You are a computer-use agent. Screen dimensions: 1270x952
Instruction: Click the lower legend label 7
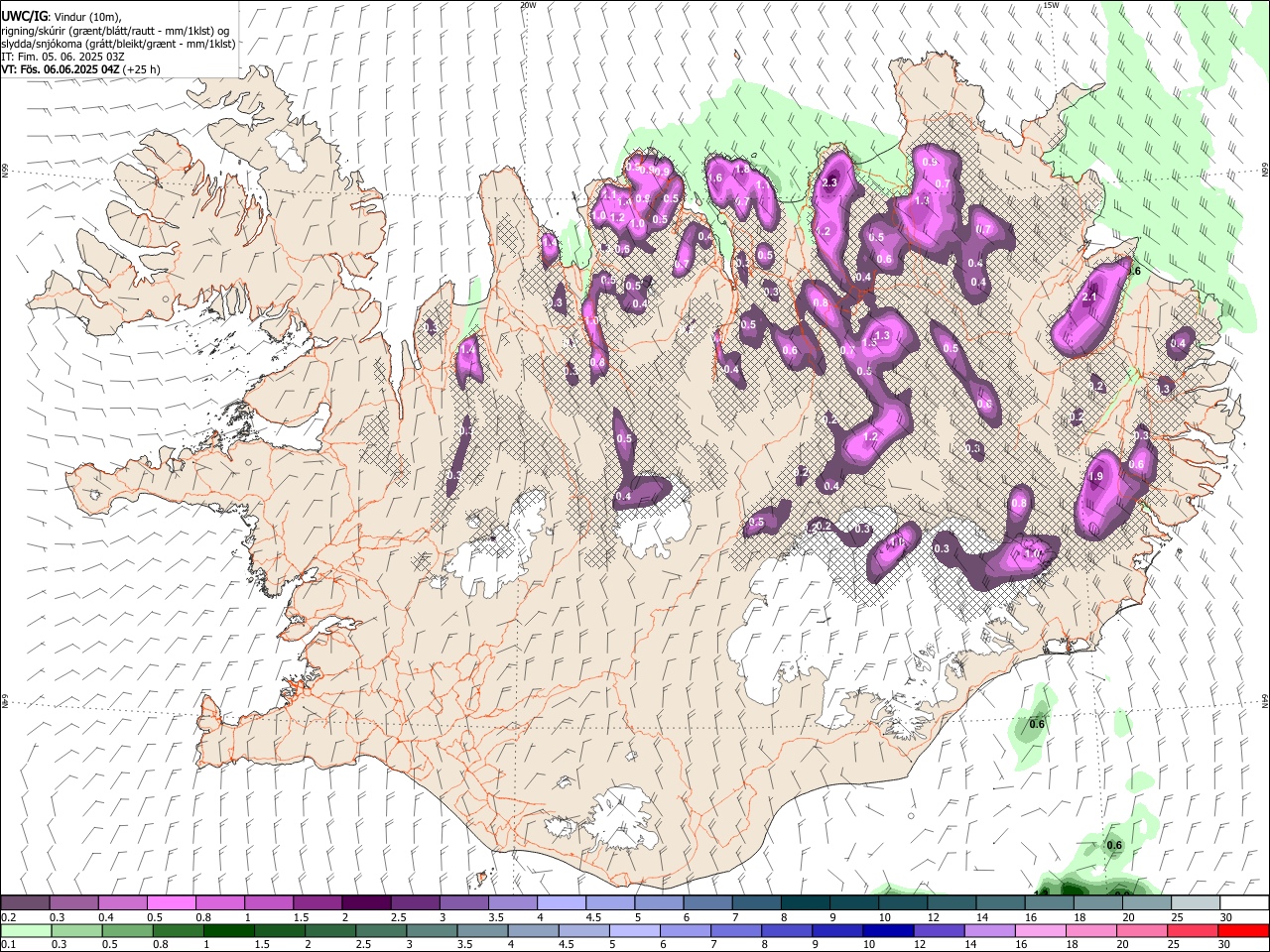click(x=712, y=945)
